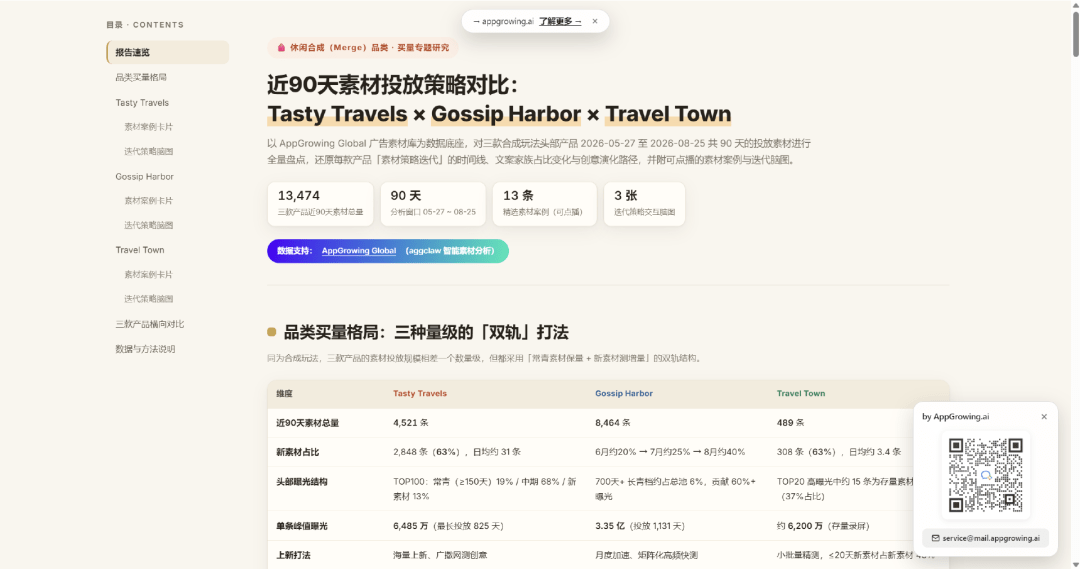Open 素材案例卡片 under Tasty Travels
The height and width of the screenshot is (569, 1080).
pyautogui.click(x=148, y=127)
